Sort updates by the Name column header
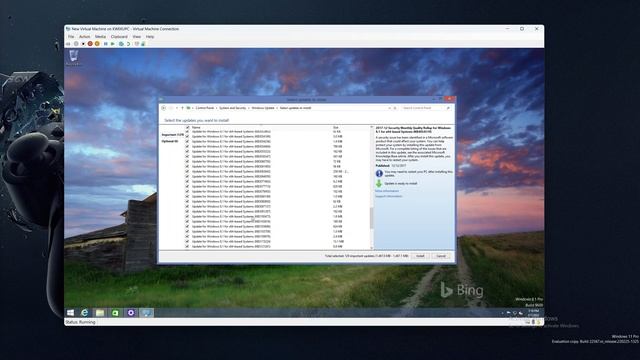 (196, 127)
